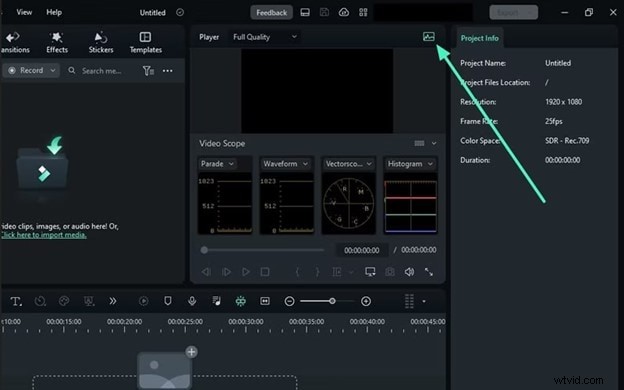Stop the playback
The image size is (624, 390).
tap(265, 272)
